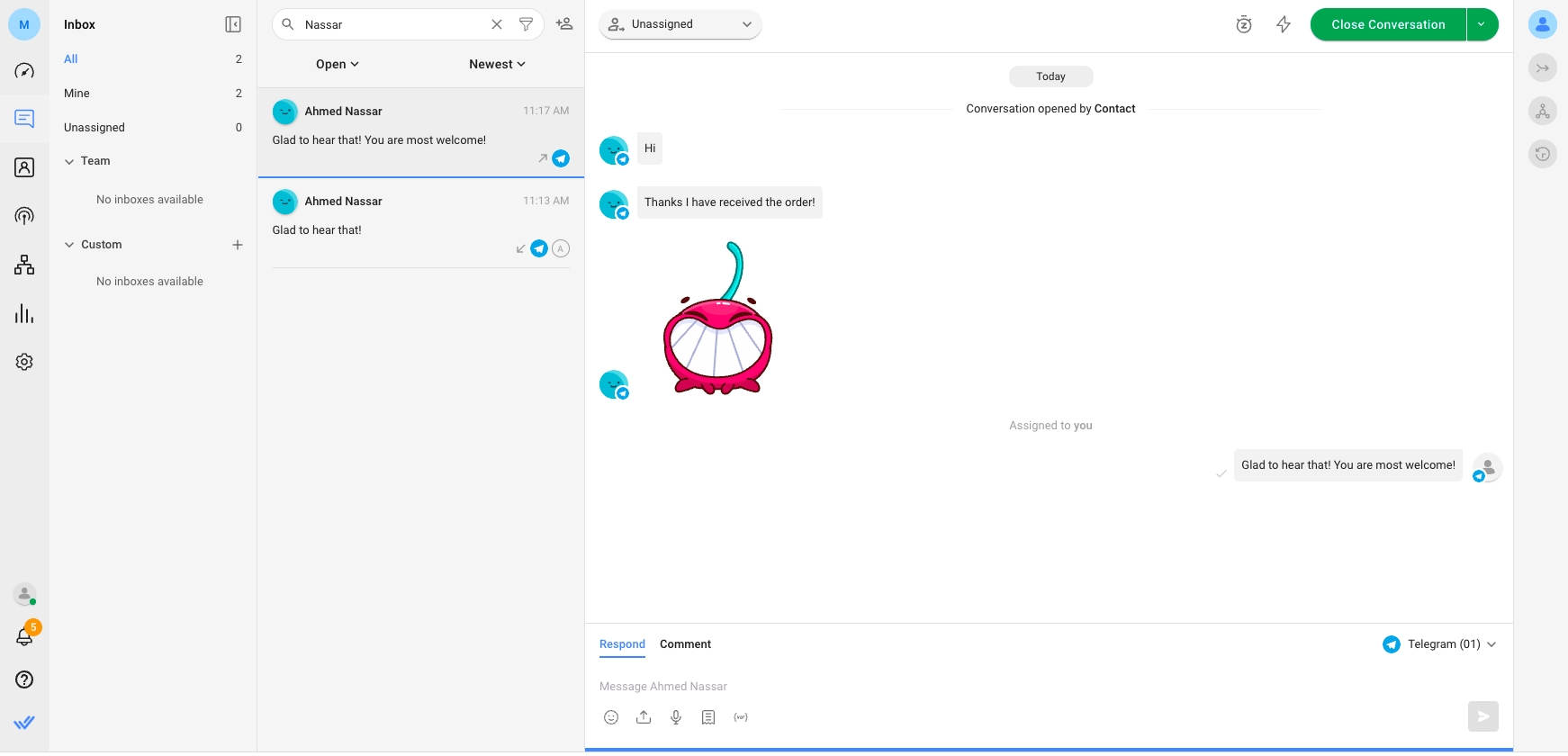Clear the Nassar search text
Screen dimensions: 1568x756
pos(497,24)
